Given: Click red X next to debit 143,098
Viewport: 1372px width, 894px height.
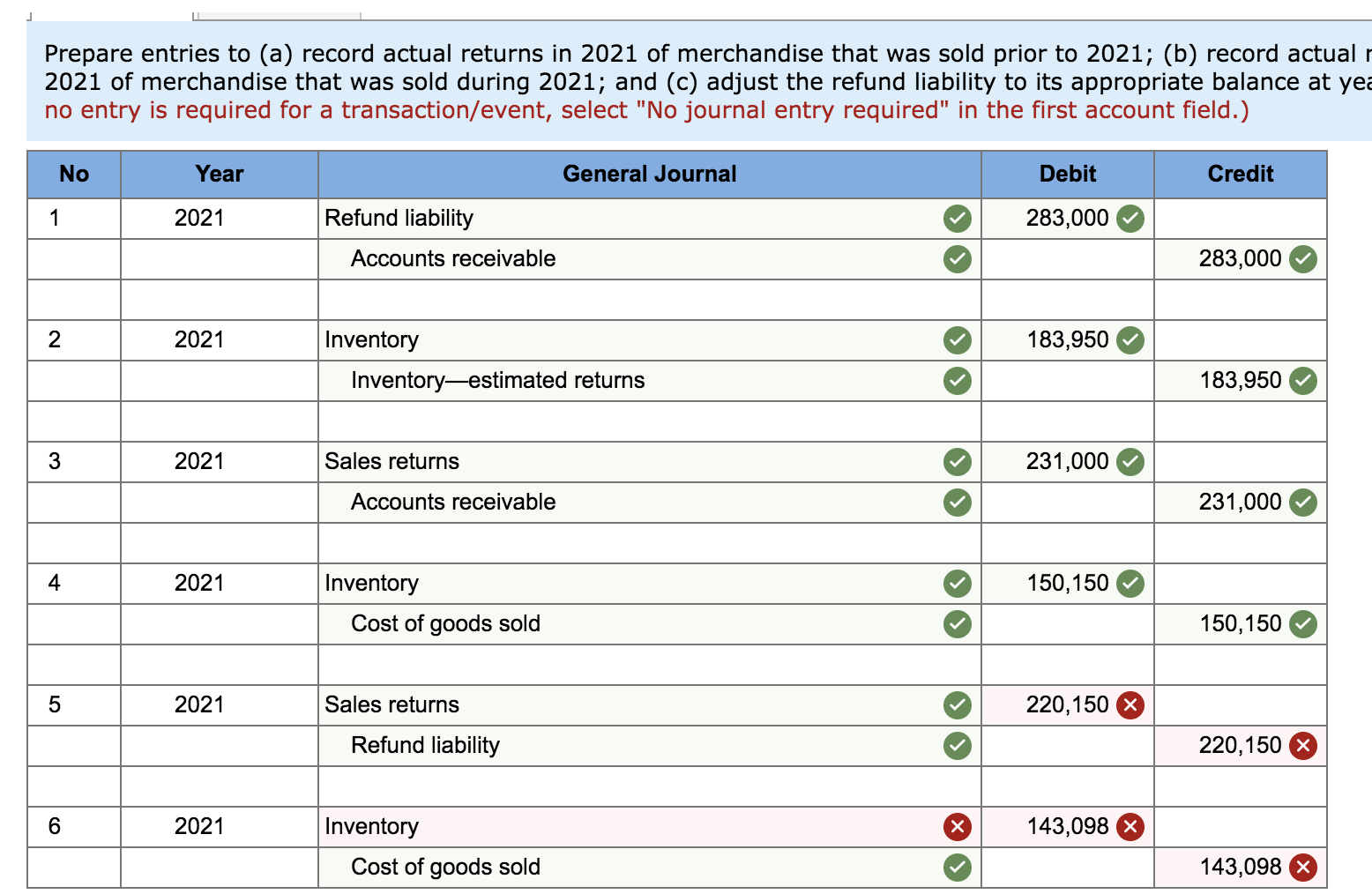Looking at the screenshot, I should coord(1130,826).
